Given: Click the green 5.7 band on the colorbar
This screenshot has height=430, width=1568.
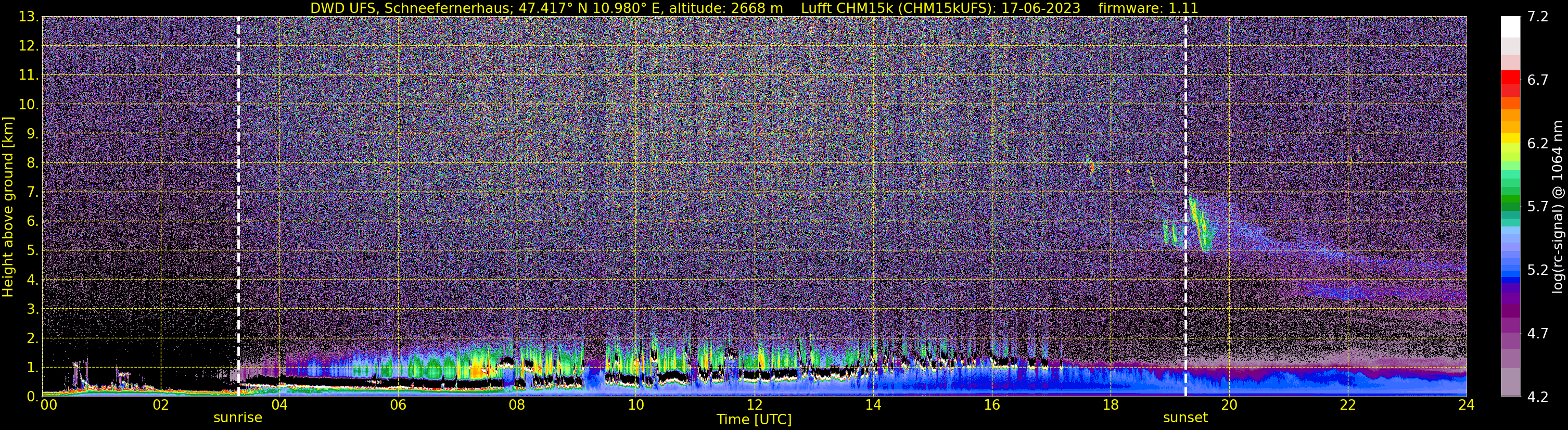Looking at the screenshot, I should coord(1510,205).
